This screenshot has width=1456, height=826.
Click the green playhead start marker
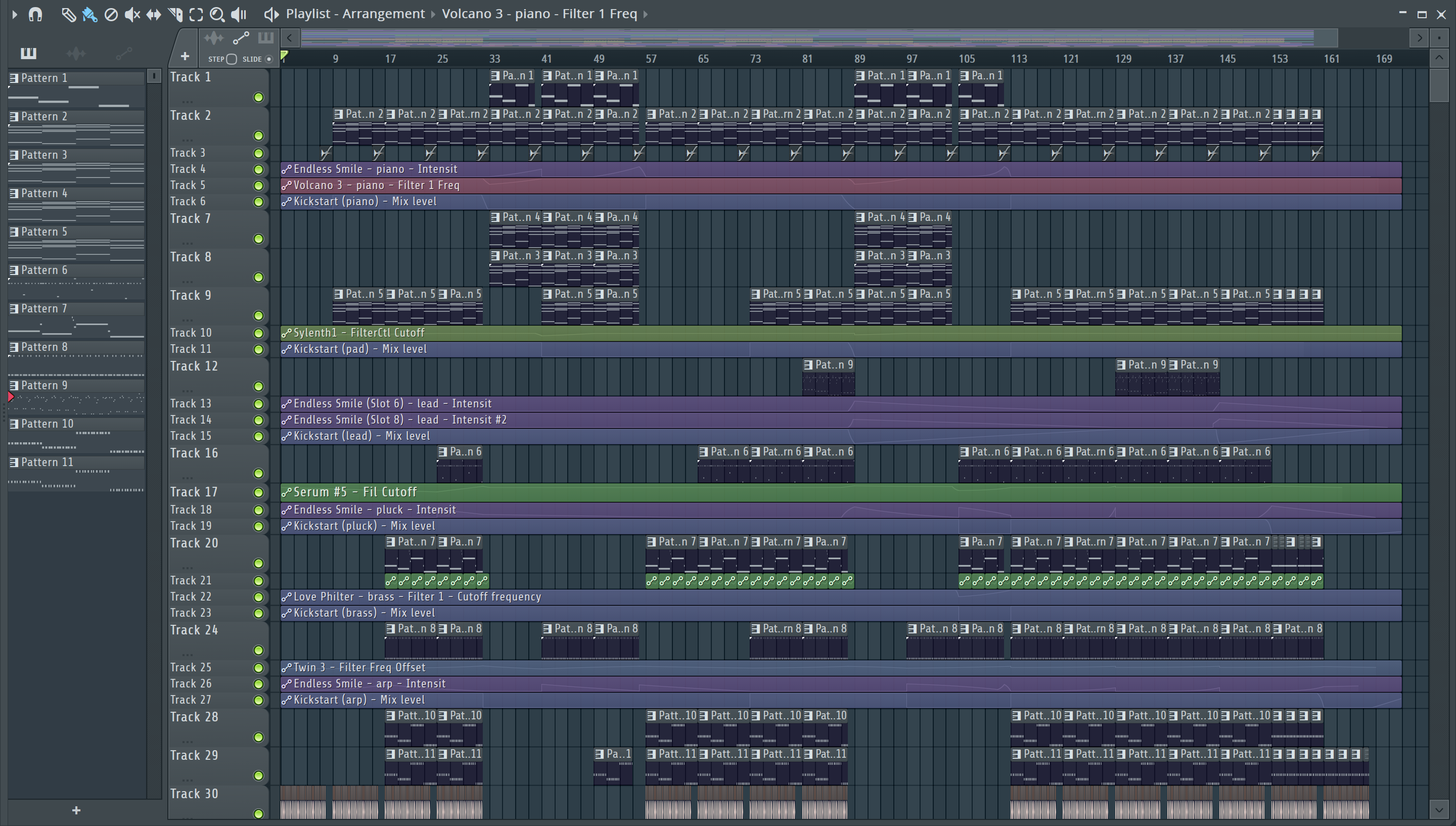tap(285, 56)
